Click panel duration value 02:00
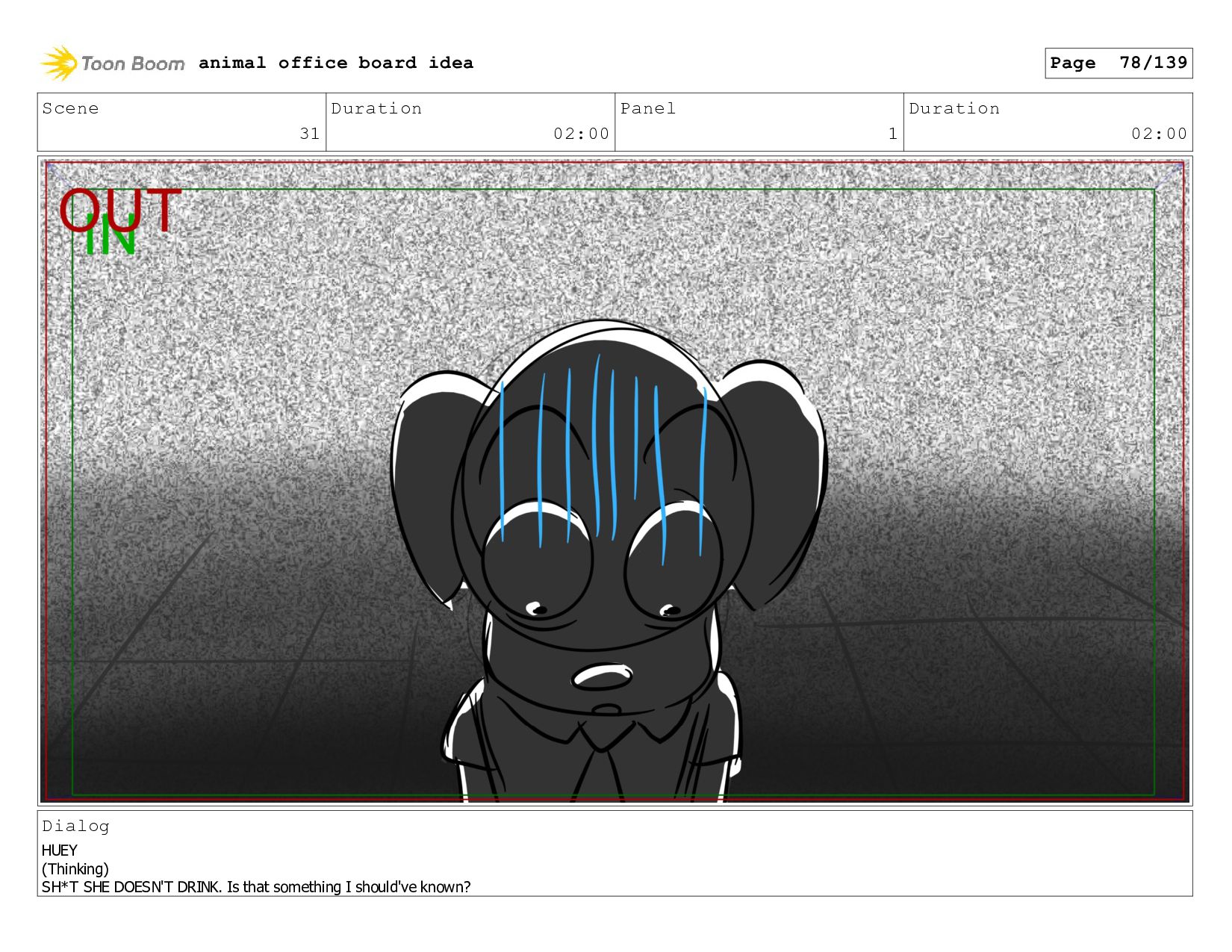 [1159, 134]
